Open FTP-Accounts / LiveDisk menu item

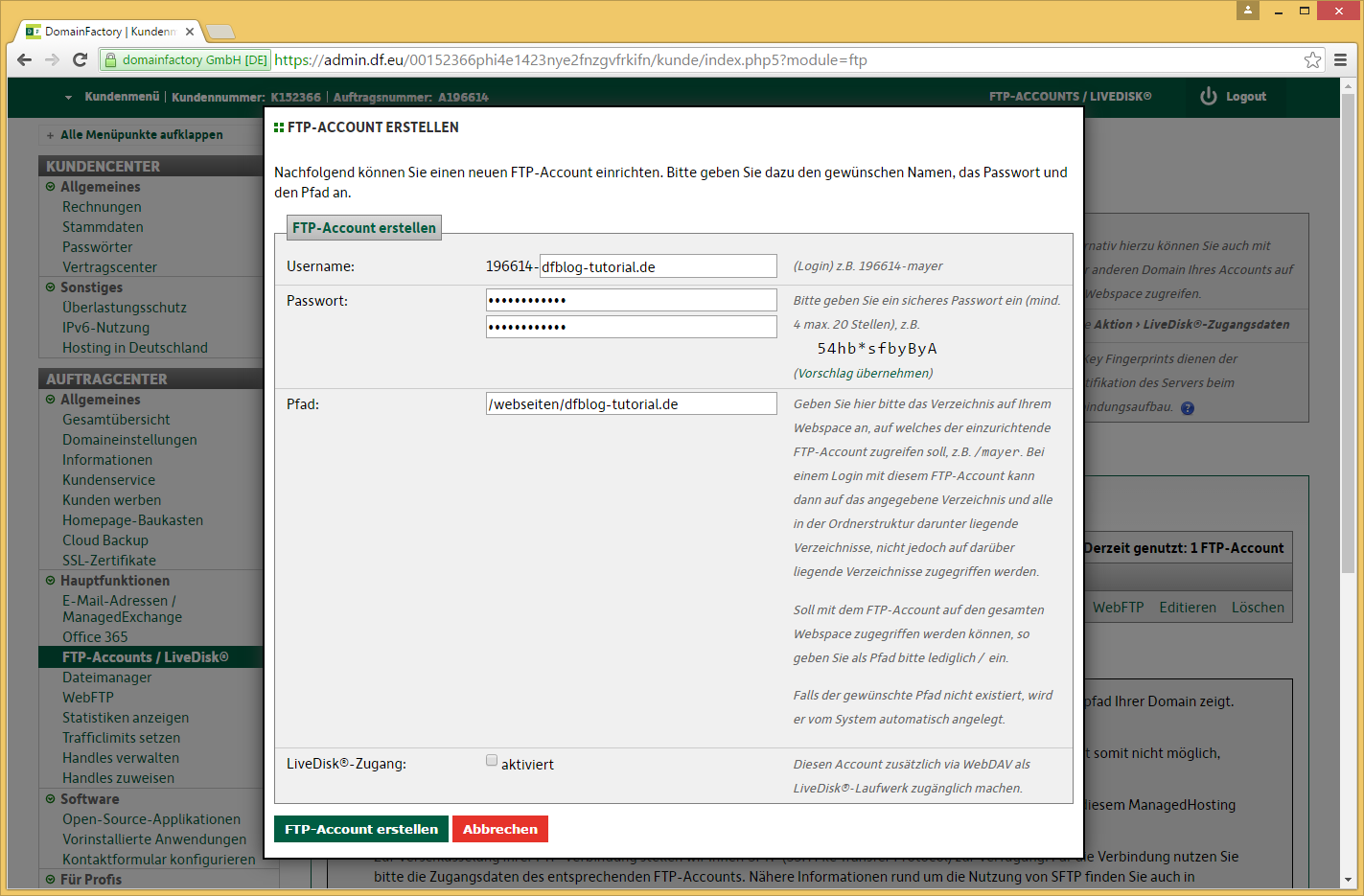145,657
